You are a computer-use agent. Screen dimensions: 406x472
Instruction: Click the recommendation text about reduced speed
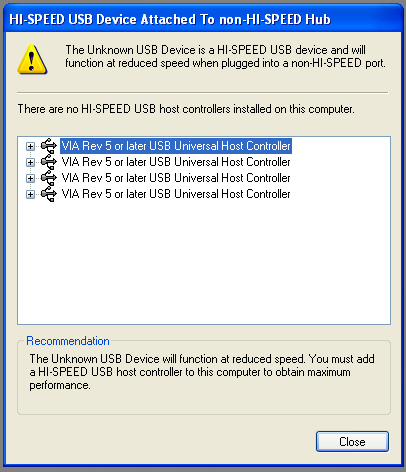[202, 372]
